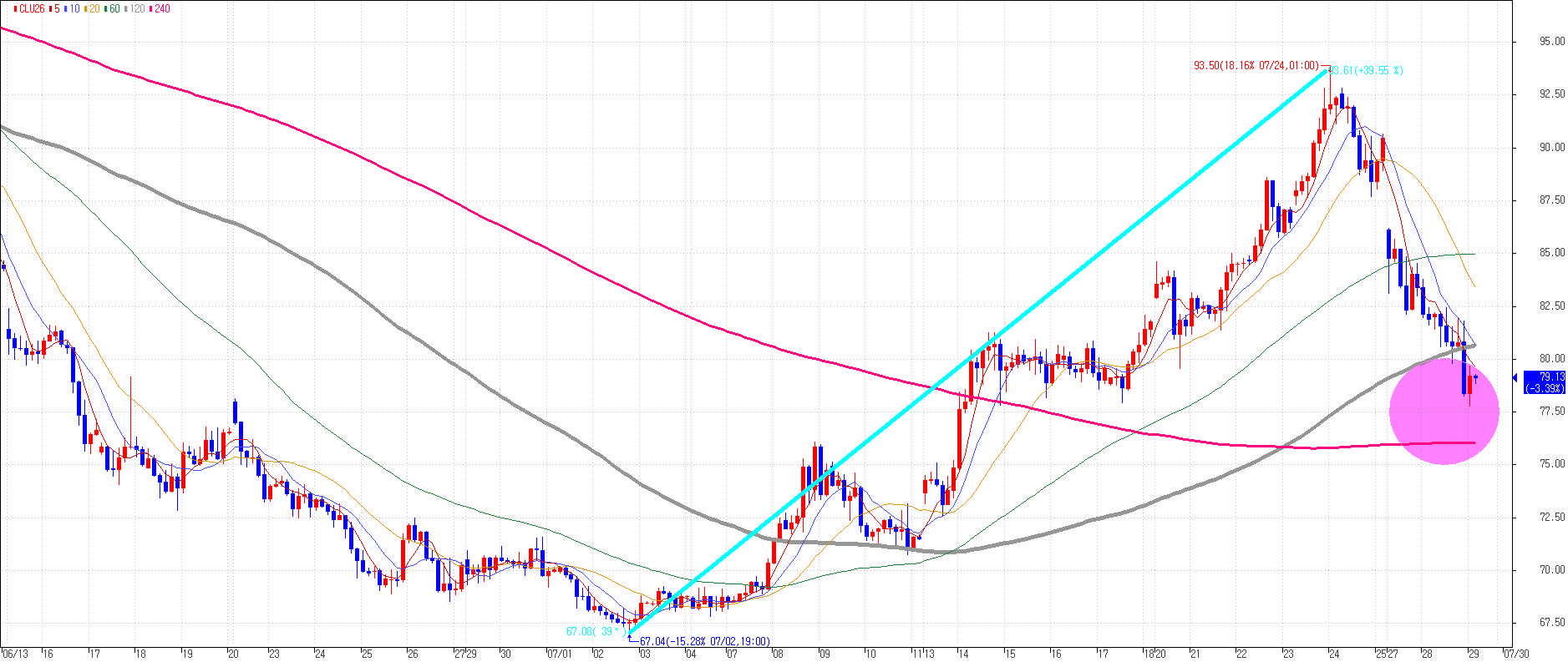The width and height of the screenshot is (1568, 662).
Task: Click the 93.50 high price annotation
Action: [x=1256, y=65]
